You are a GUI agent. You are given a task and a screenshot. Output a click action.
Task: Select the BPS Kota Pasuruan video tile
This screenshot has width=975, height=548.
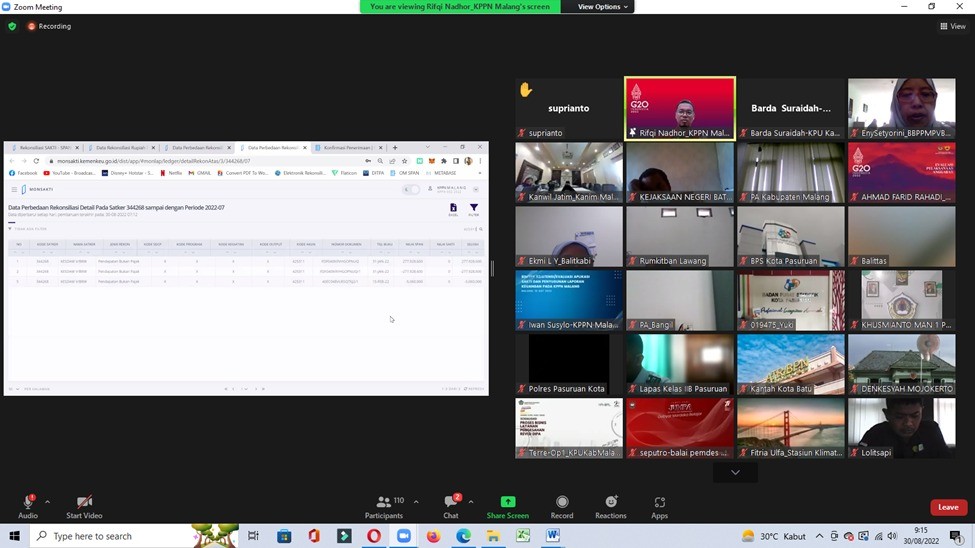(x=791, y=236)
